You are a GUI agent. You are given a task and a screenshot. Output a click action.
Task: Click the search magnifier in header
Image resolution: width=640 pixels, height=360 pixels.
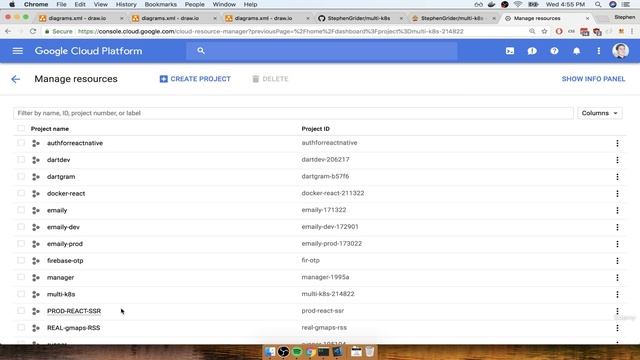pyautogui.click(x=201, y=51)
